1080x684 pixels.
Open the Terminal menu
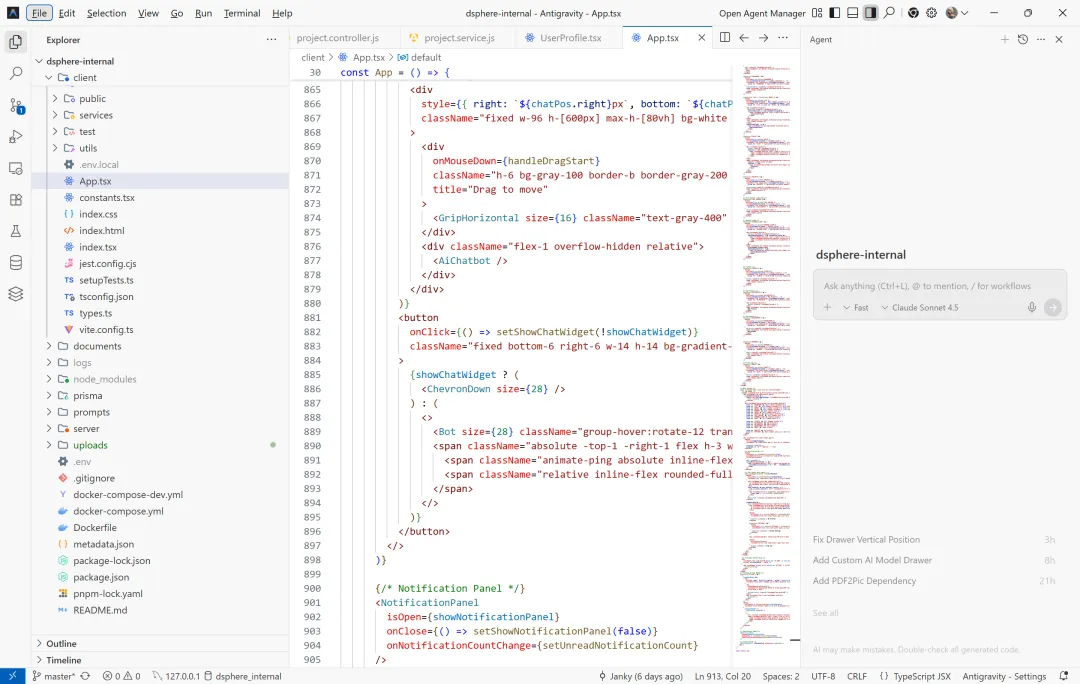click(242, 13)
